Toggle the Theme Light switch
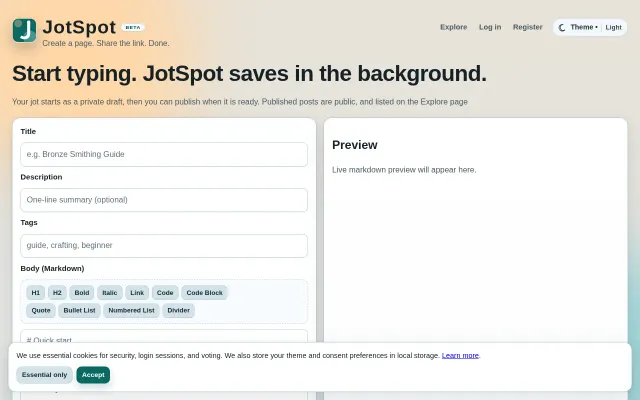The width and height of the screenshot is (640, 400). click(x=590, y=27)
